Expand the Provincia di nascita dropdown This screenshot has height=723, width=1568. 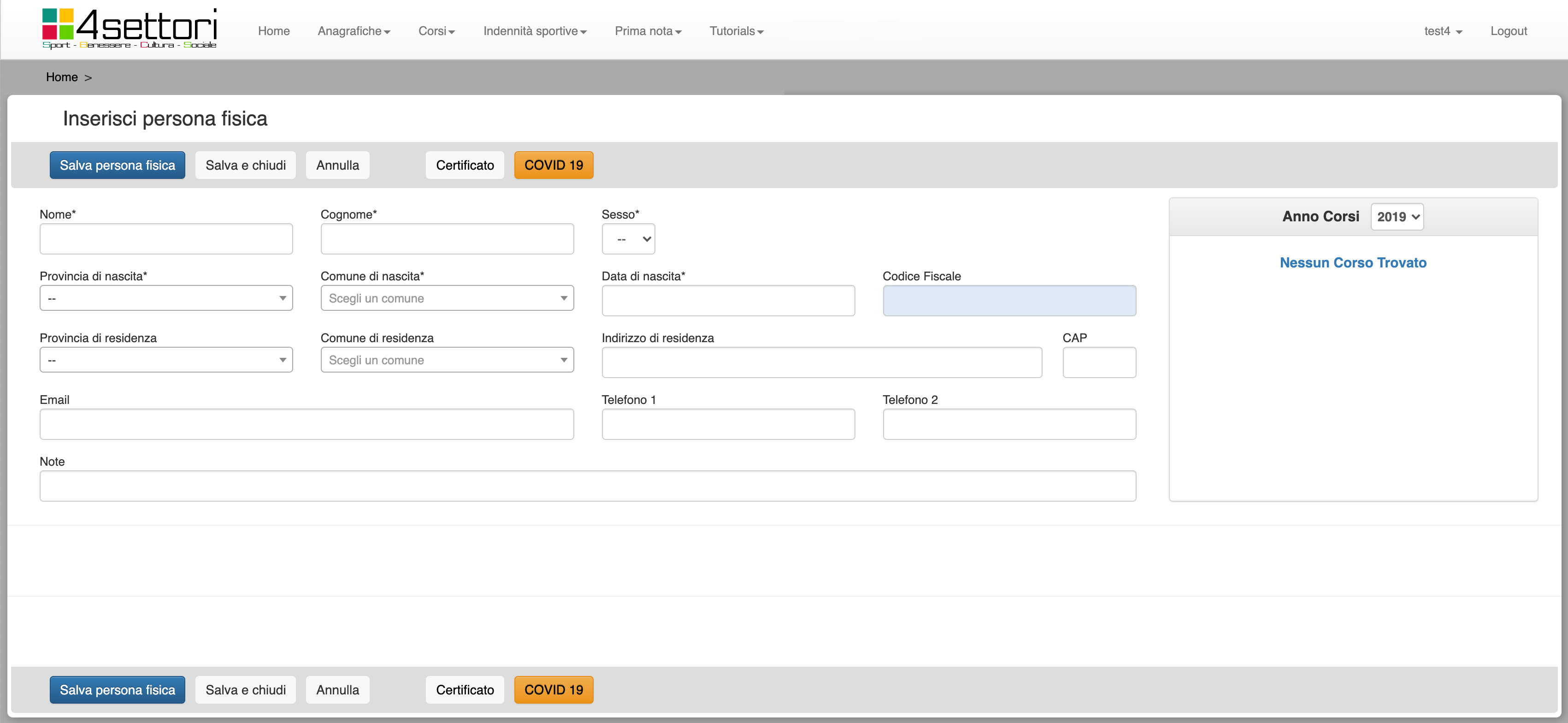[x=165, y=298]
